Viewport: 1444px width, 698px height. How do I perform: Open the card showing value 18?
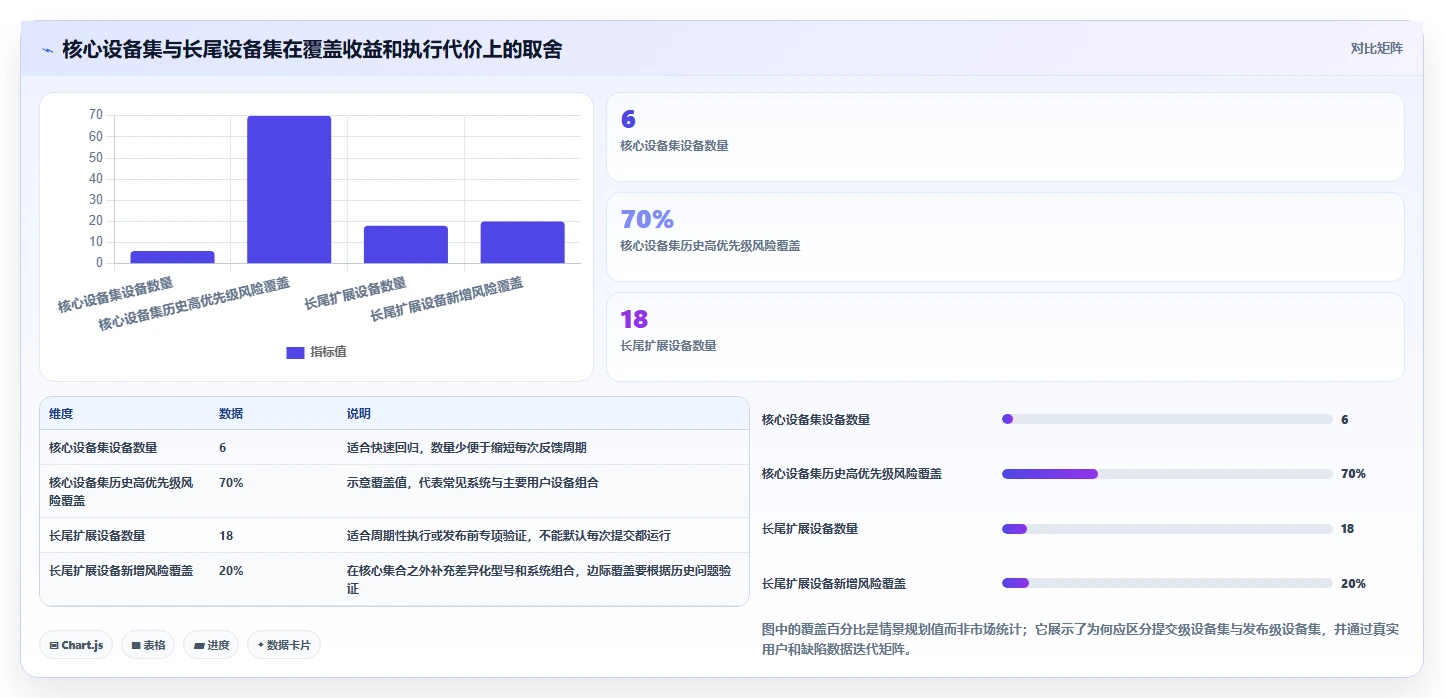pos(1005,337)
